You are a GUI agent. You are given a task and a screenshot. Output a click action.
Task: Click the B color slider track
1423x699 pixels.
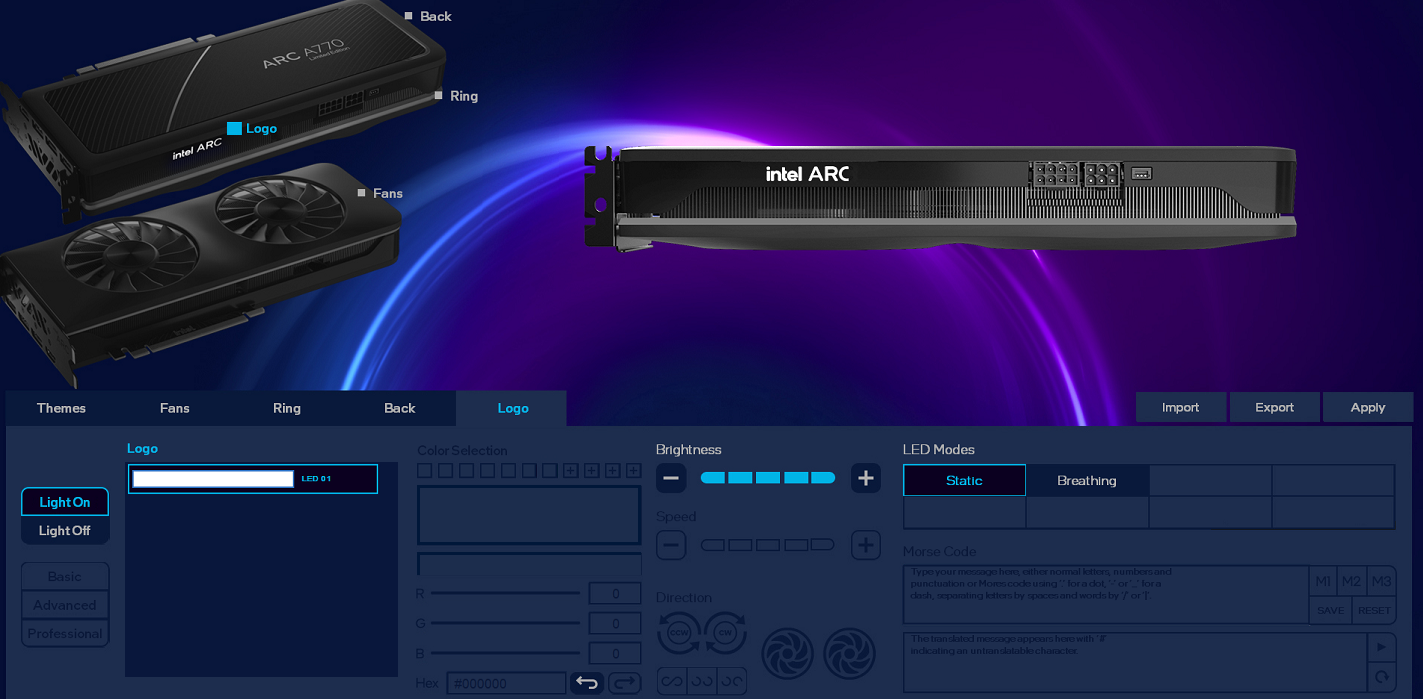[x=505, y=653]
